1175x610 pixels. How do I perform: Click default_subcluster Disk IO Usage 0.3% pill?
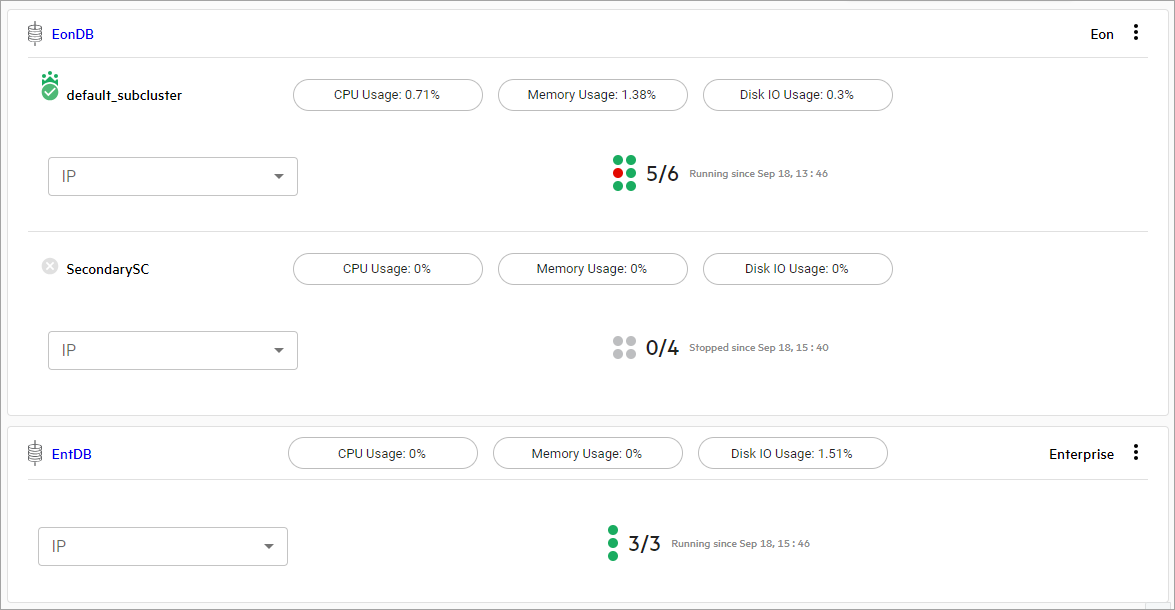(797, 95)
